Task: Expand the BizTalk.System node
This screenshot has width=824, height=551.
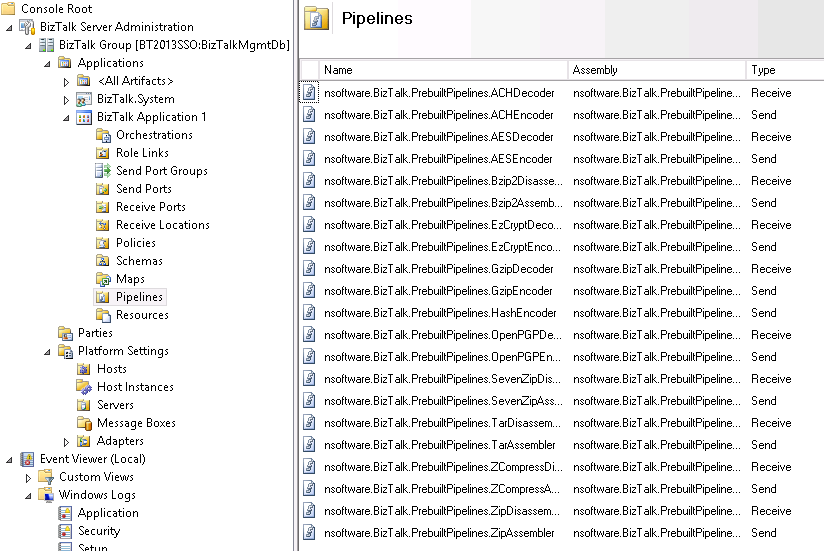Action: click(x=66, y=100)
